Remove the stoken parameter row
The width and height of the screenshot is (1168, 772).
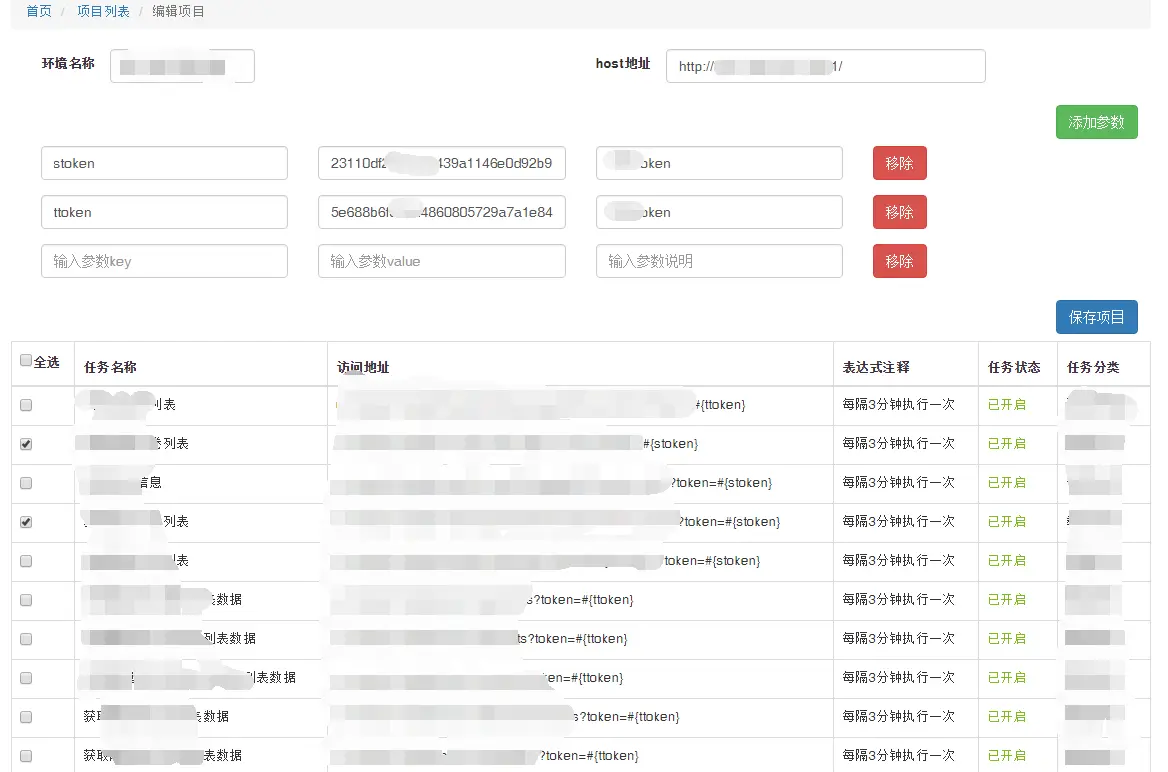pyautogui.click(x=900, y=163)
